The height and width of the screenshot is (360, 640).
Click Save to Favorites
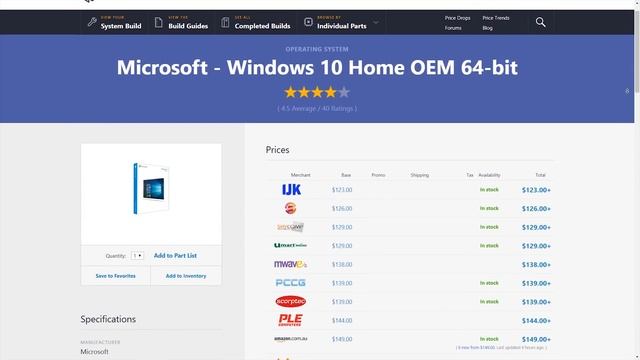[x=116, y=276]
